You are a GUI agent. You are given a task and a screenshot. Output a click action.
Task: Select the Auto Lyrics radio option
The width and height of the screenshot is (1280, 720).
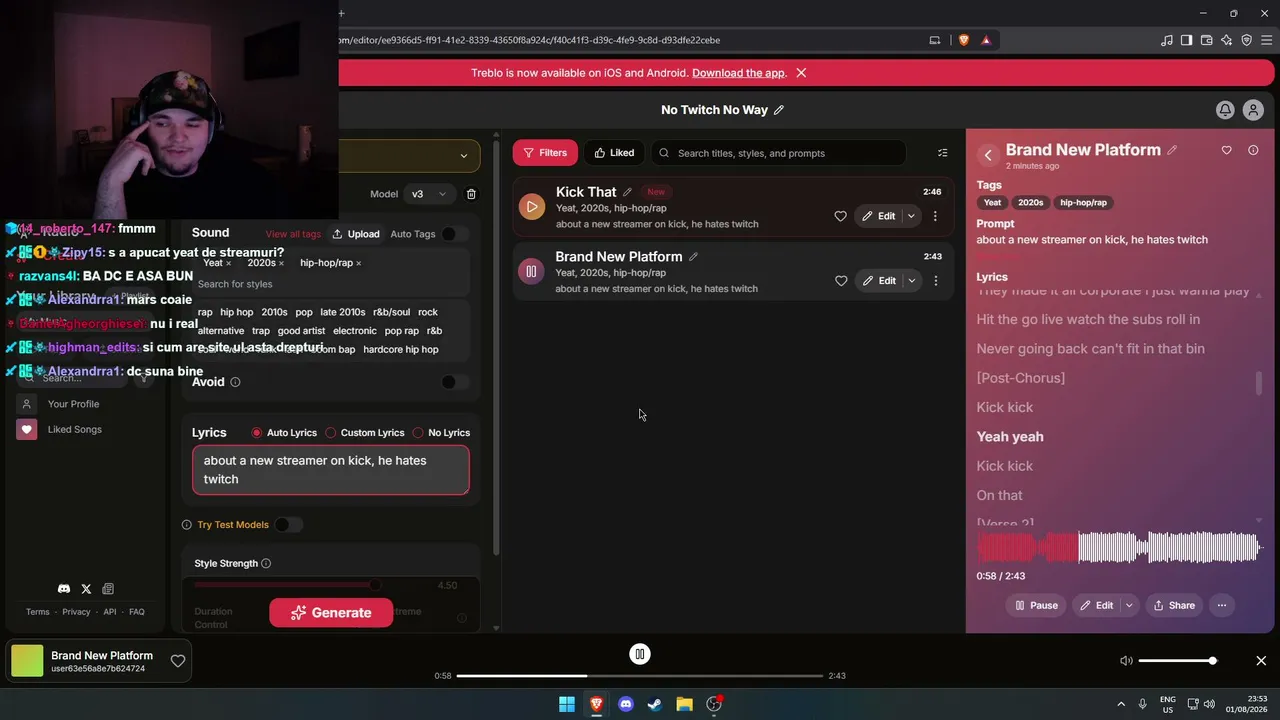coord(257,433)
